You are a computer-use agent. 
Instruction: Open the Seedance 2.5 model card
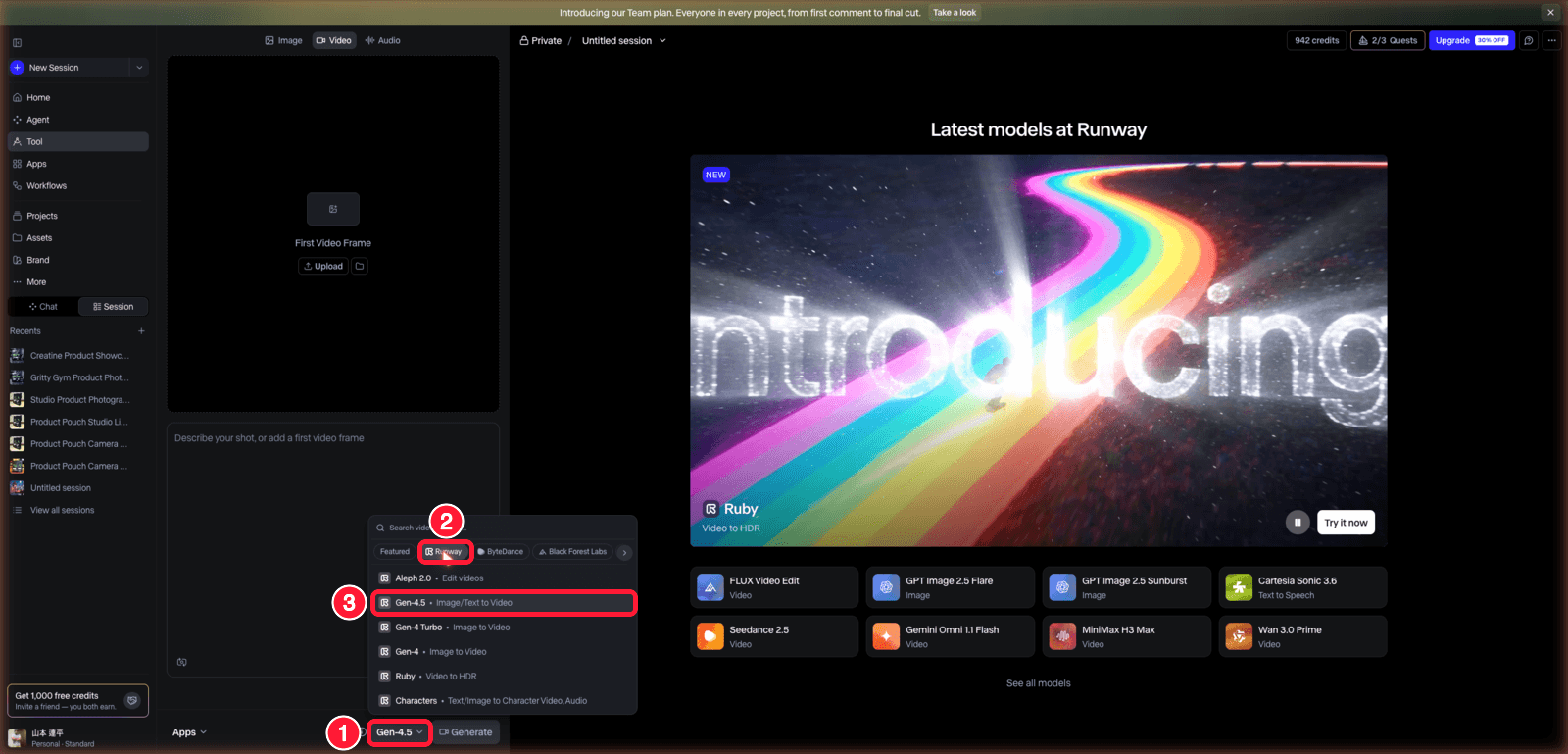point(774,636)
